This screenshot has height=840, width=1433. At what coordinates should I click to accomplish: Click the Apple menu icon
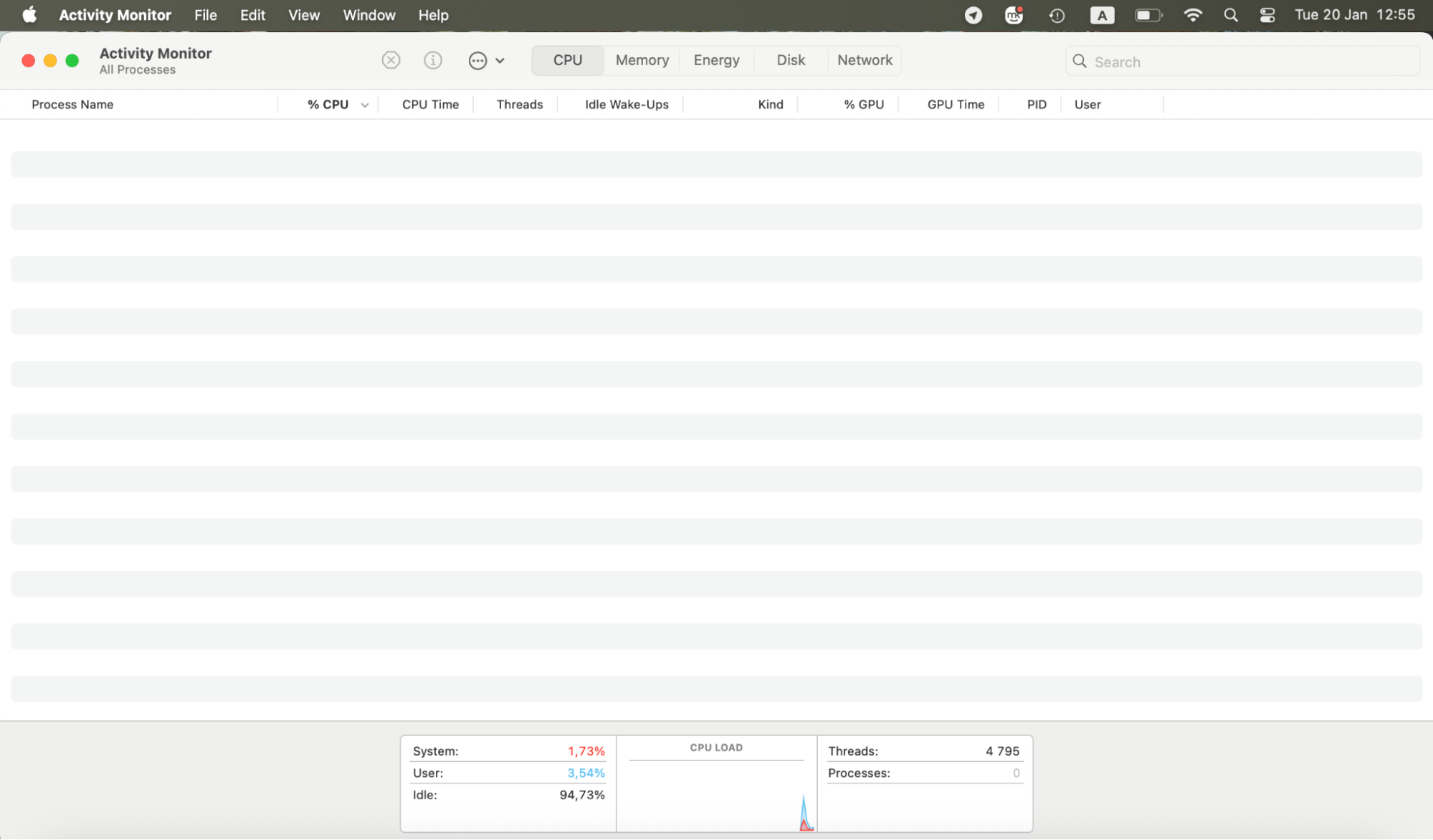coord(29,14)
